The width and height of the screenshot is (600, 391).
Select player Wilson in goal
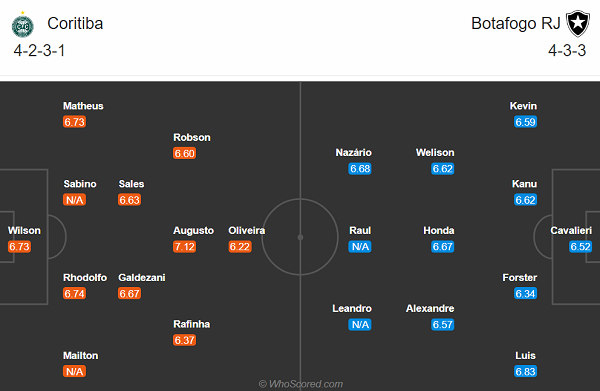click(x=24, y=230)
